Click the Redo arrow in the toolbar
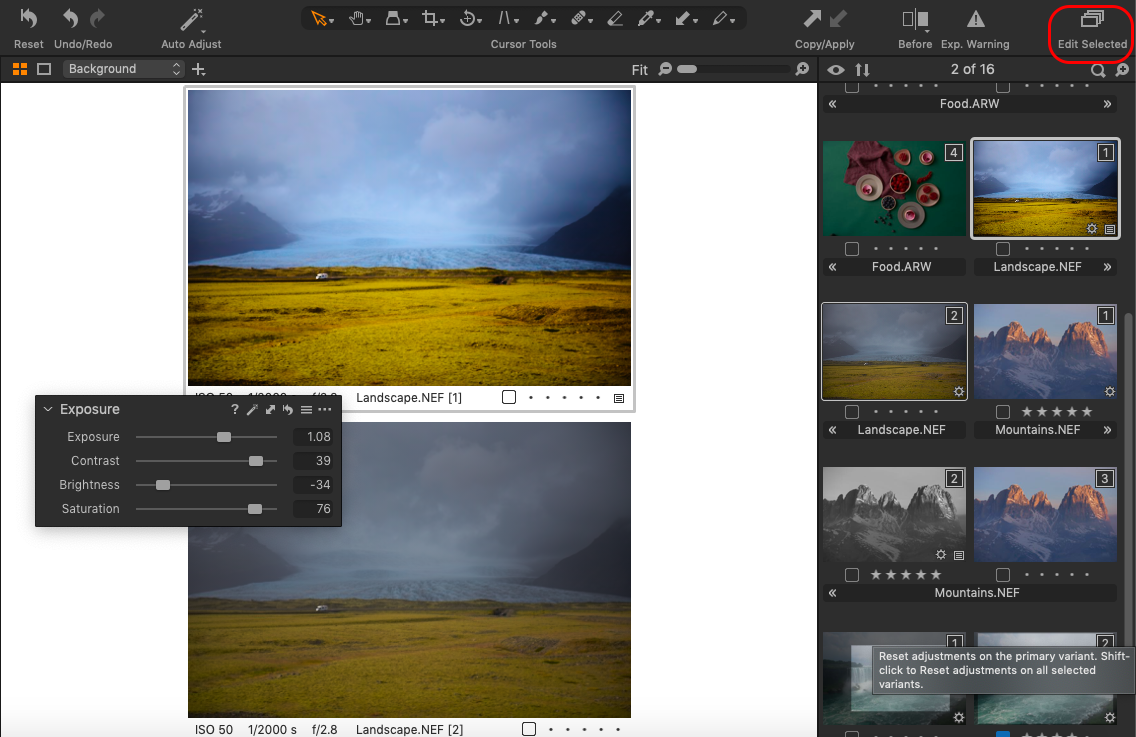 pyautogui.click(x=97, y=18)
